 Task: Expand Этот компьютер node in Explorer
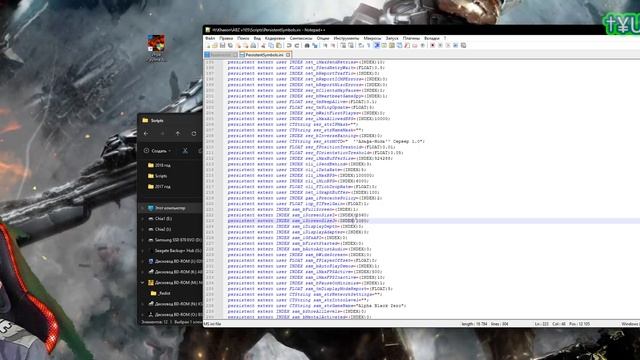click(x=142, y=208)
